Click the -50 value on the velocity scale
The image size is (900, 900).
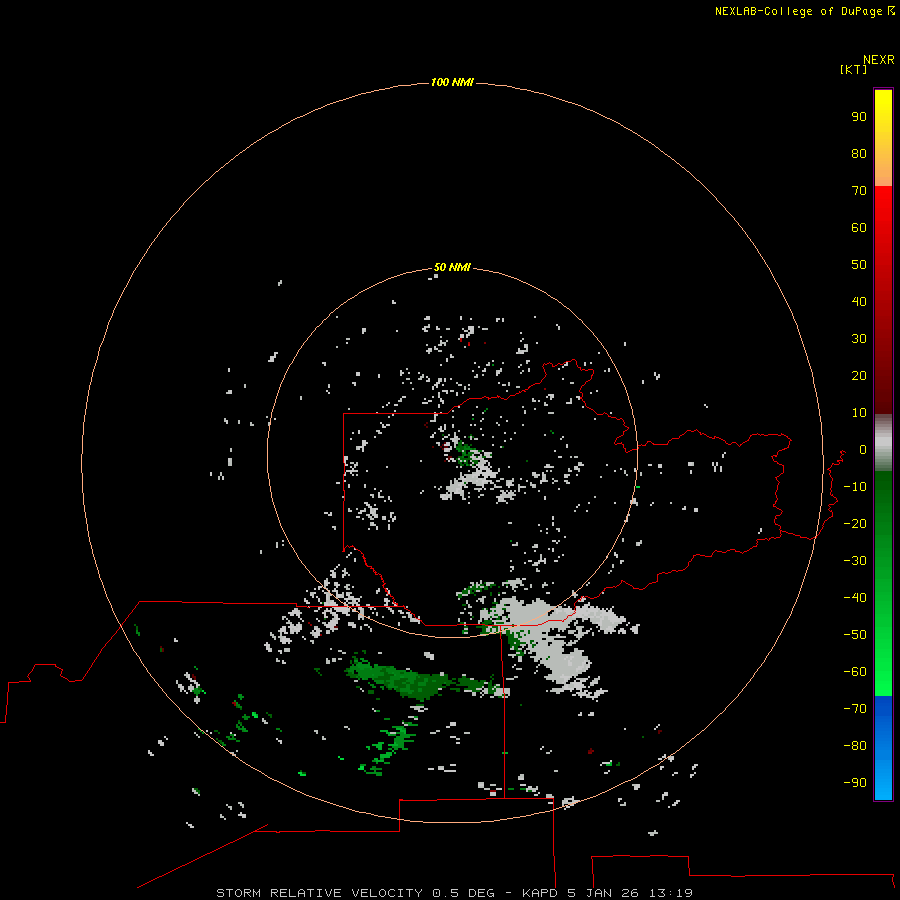pos(855,635)
